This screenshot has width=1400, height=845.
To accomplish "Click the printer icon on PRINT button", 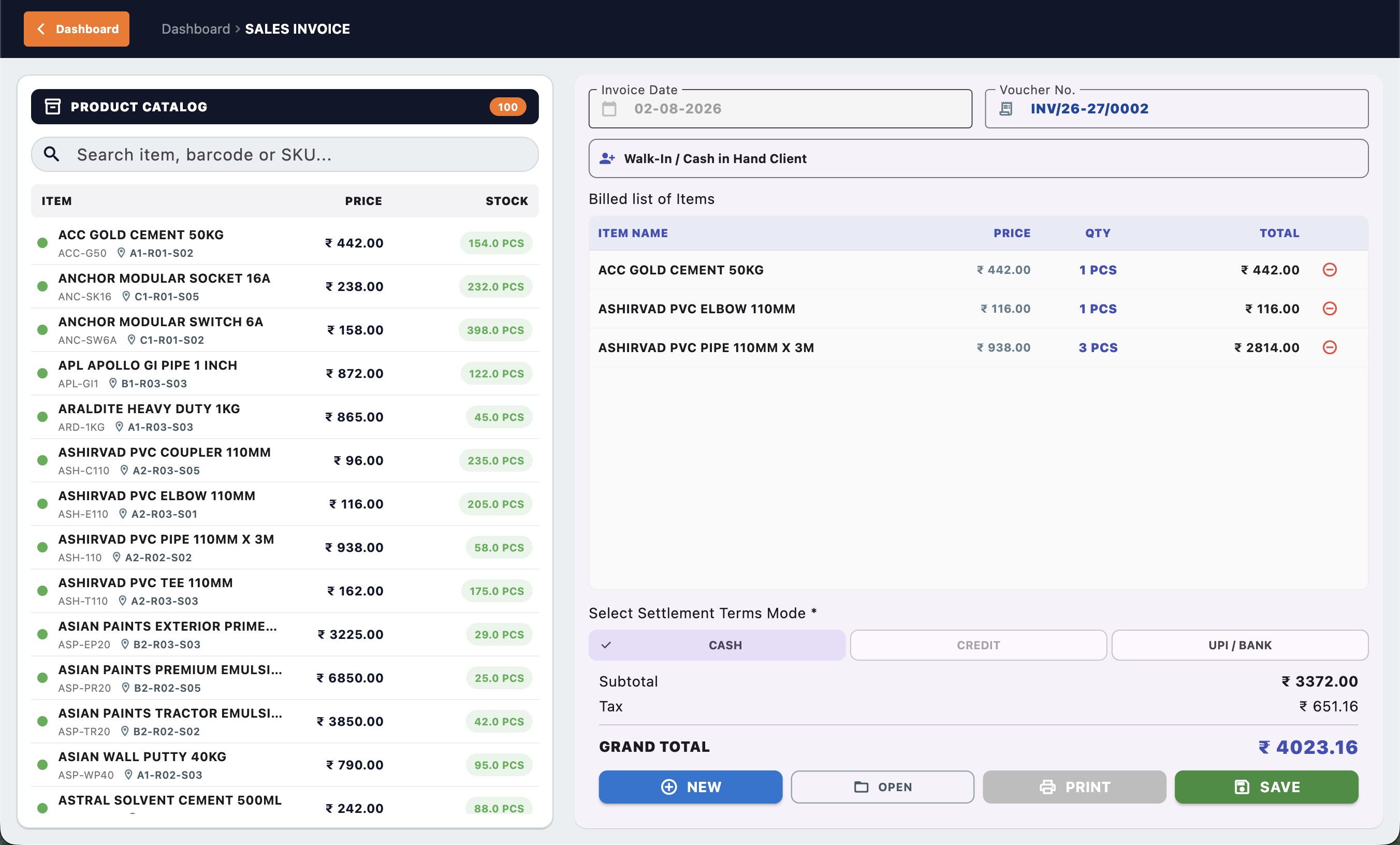I will [x=1048, y=787].
